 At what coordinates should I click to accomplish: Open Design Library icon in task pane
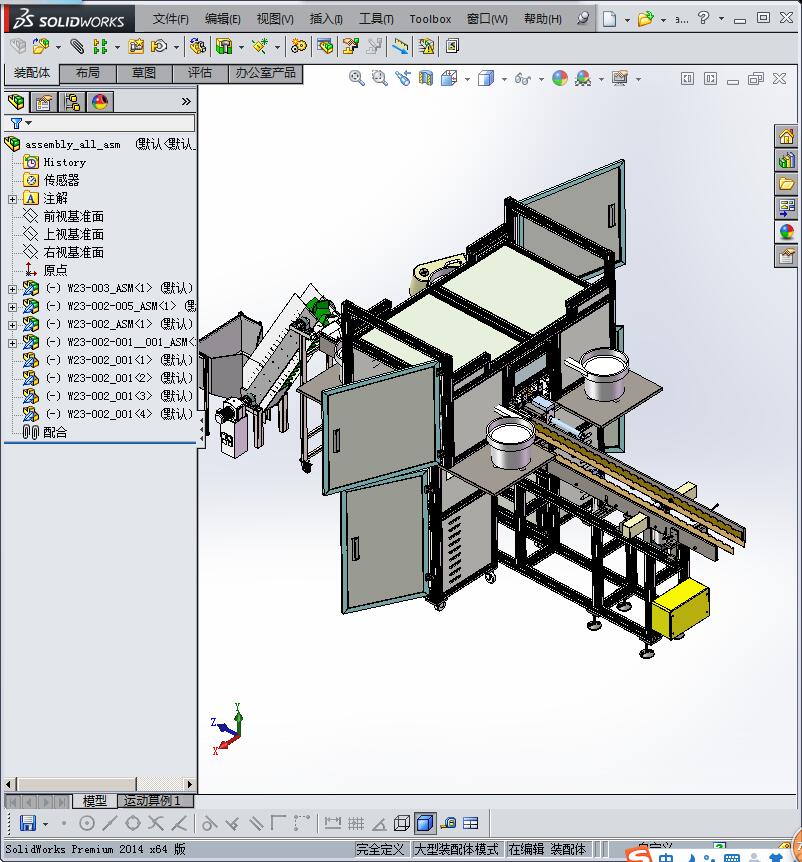pos(787,160)
